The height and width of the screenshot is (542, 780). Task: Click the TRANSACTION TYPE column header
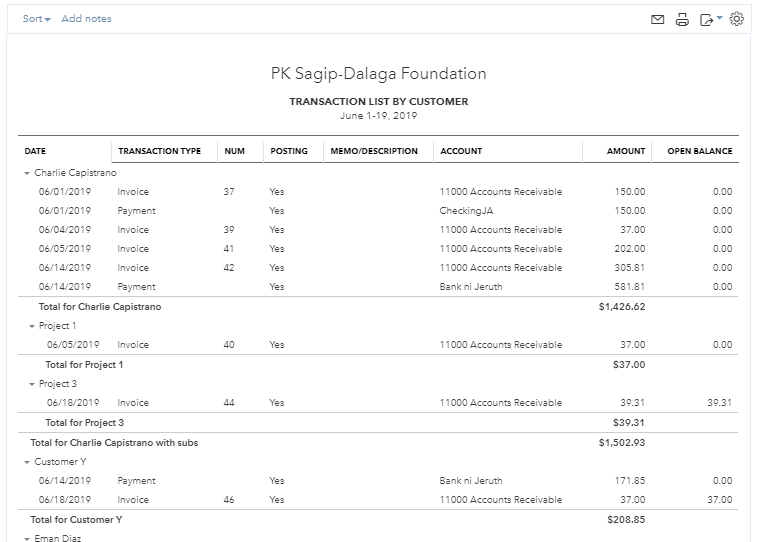click(159, 151)
